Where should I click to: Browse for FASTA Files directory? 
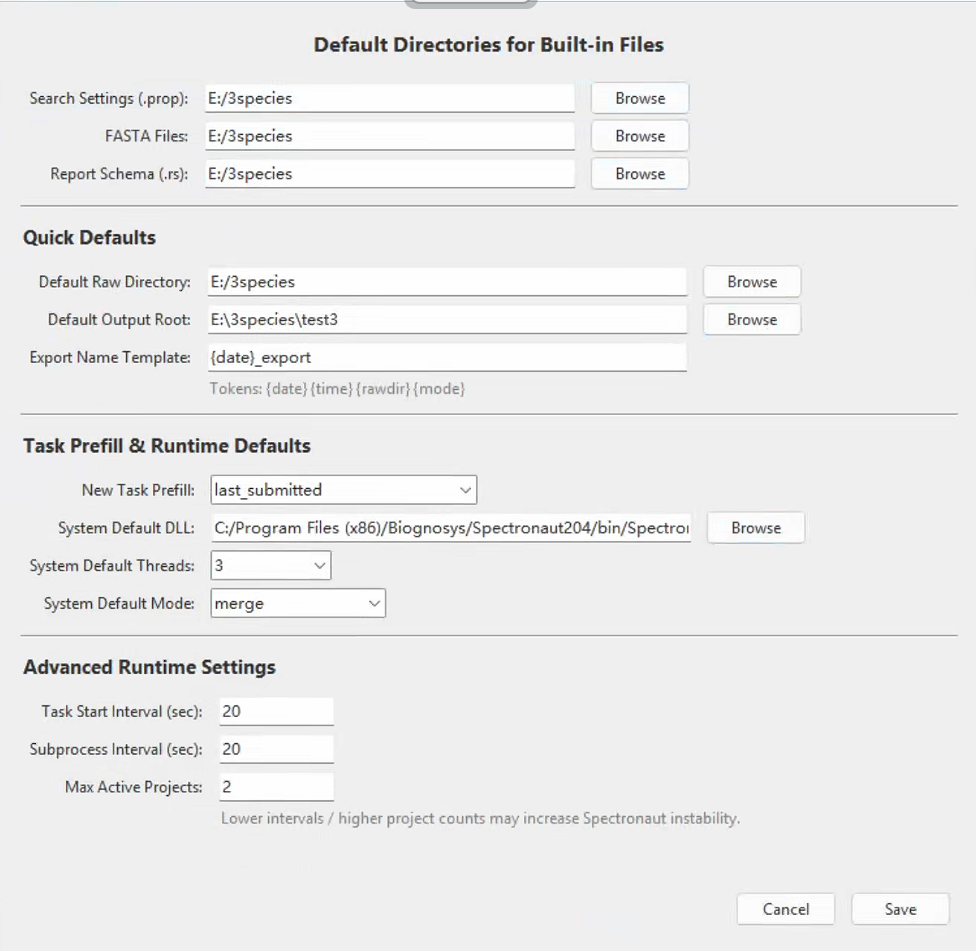pyautogui.click(x=640, y=136)
